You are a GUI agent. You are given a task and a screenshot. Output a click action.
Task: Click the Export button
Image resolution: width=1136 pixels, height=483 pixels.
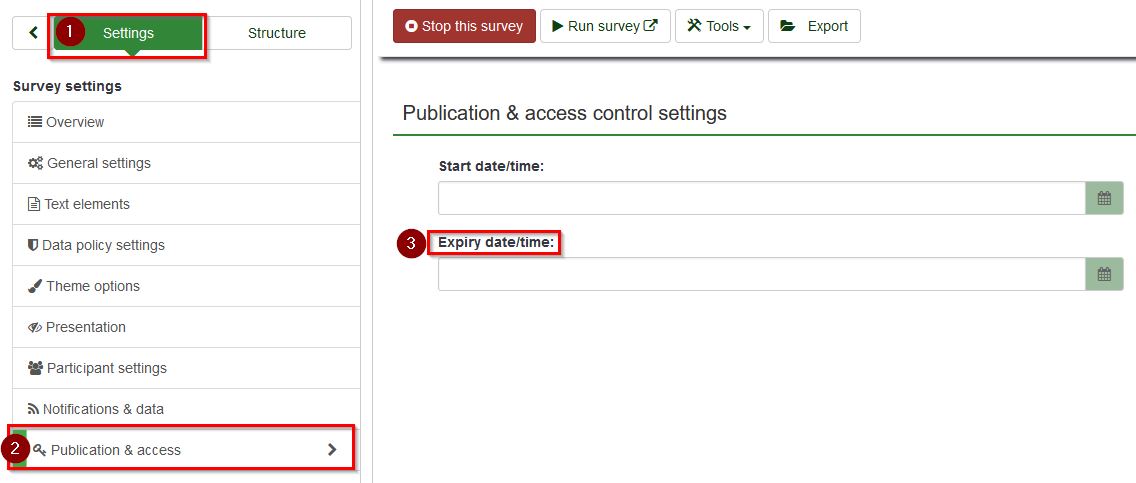(814, 26)
